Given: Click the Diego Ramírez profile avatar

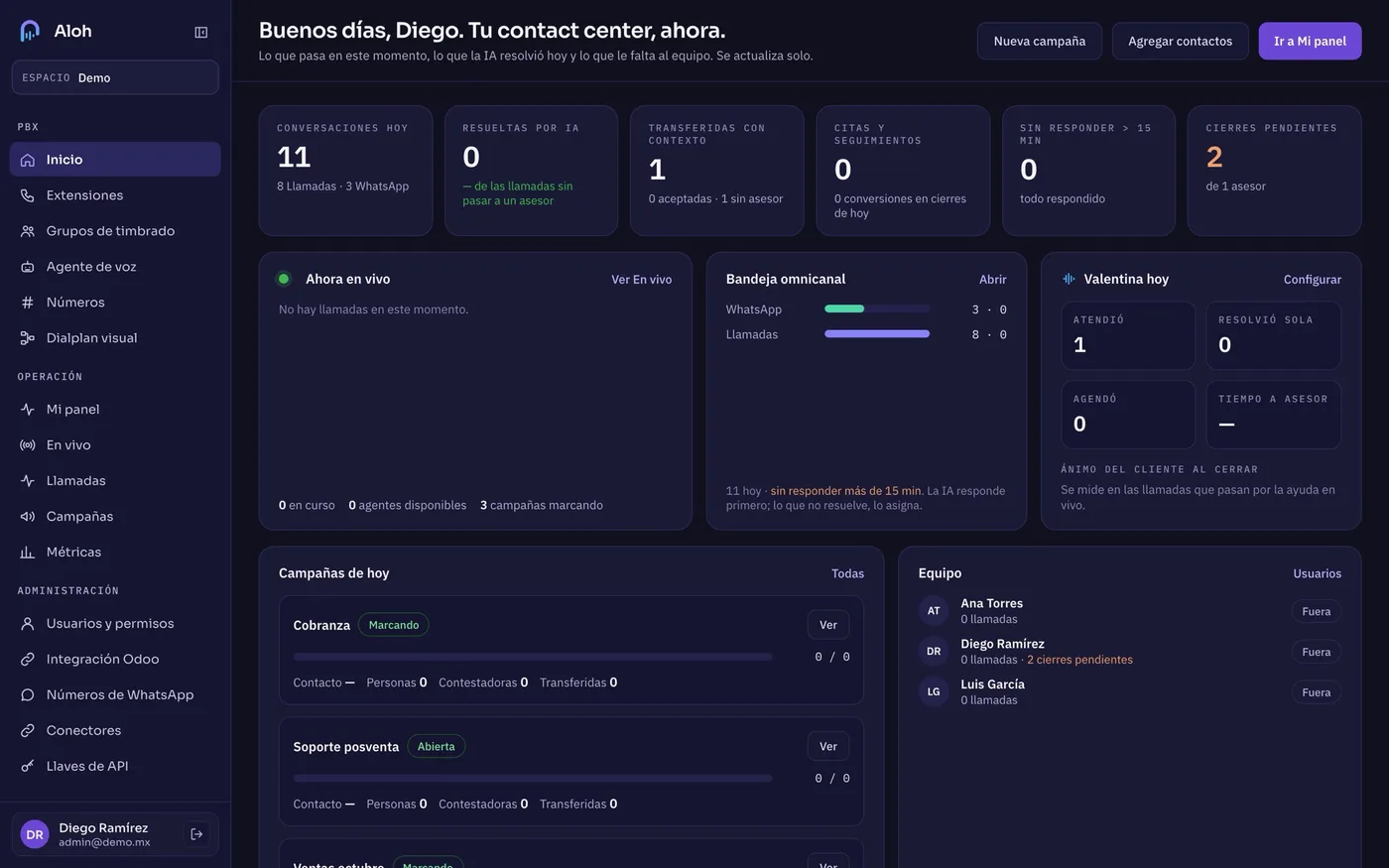Looking at the screenshot, I should coord(35,834).
